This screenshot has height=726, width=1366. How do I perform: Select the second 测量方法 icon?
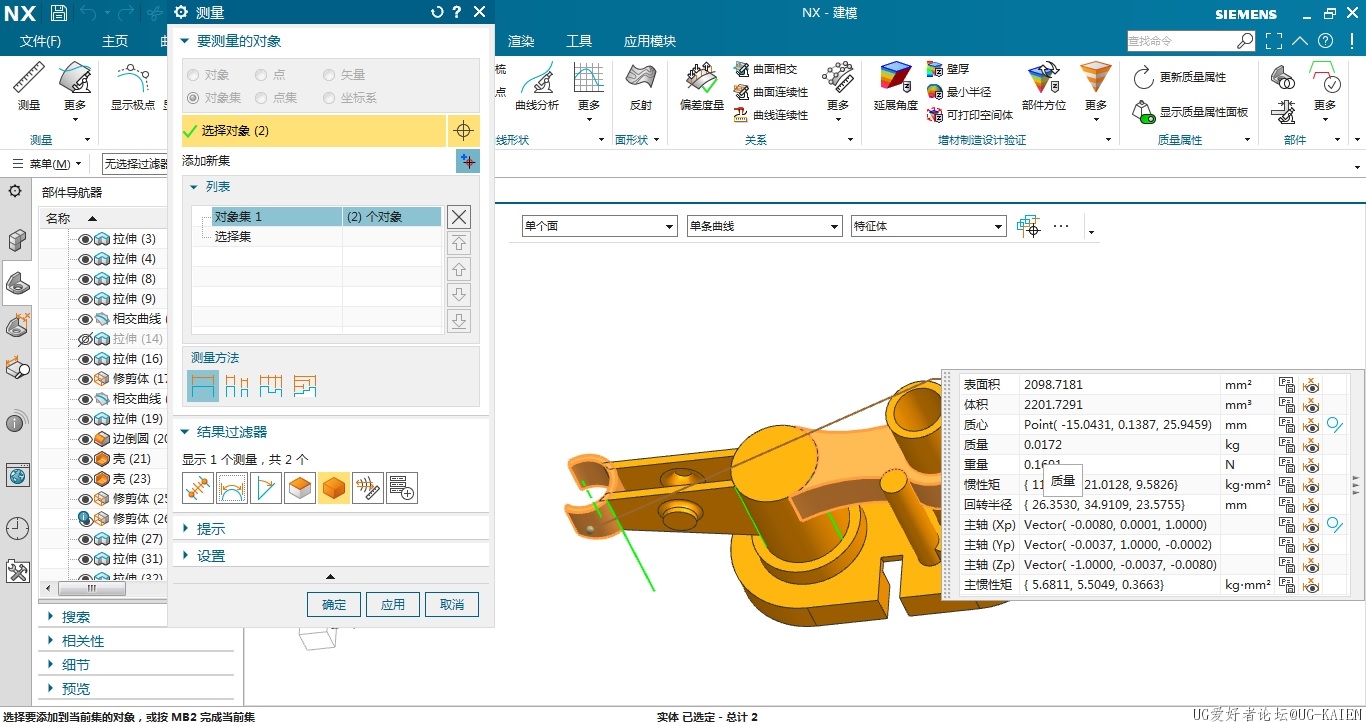click(x=237, y=385)
